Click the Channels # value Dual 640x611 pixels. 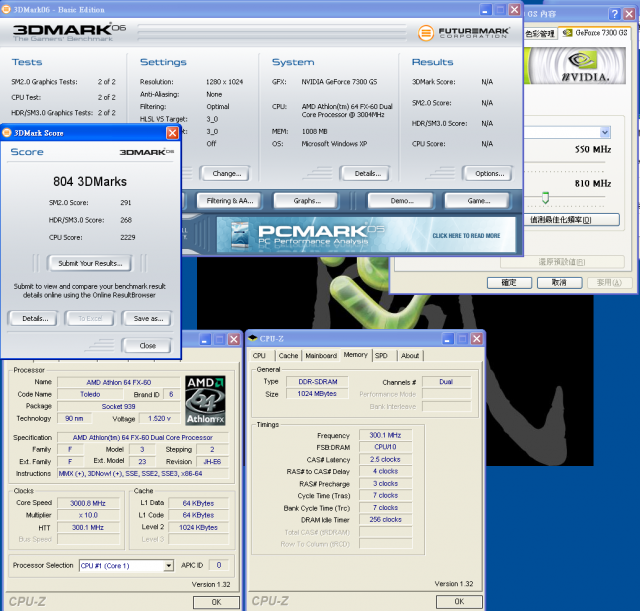pos(446,382)
